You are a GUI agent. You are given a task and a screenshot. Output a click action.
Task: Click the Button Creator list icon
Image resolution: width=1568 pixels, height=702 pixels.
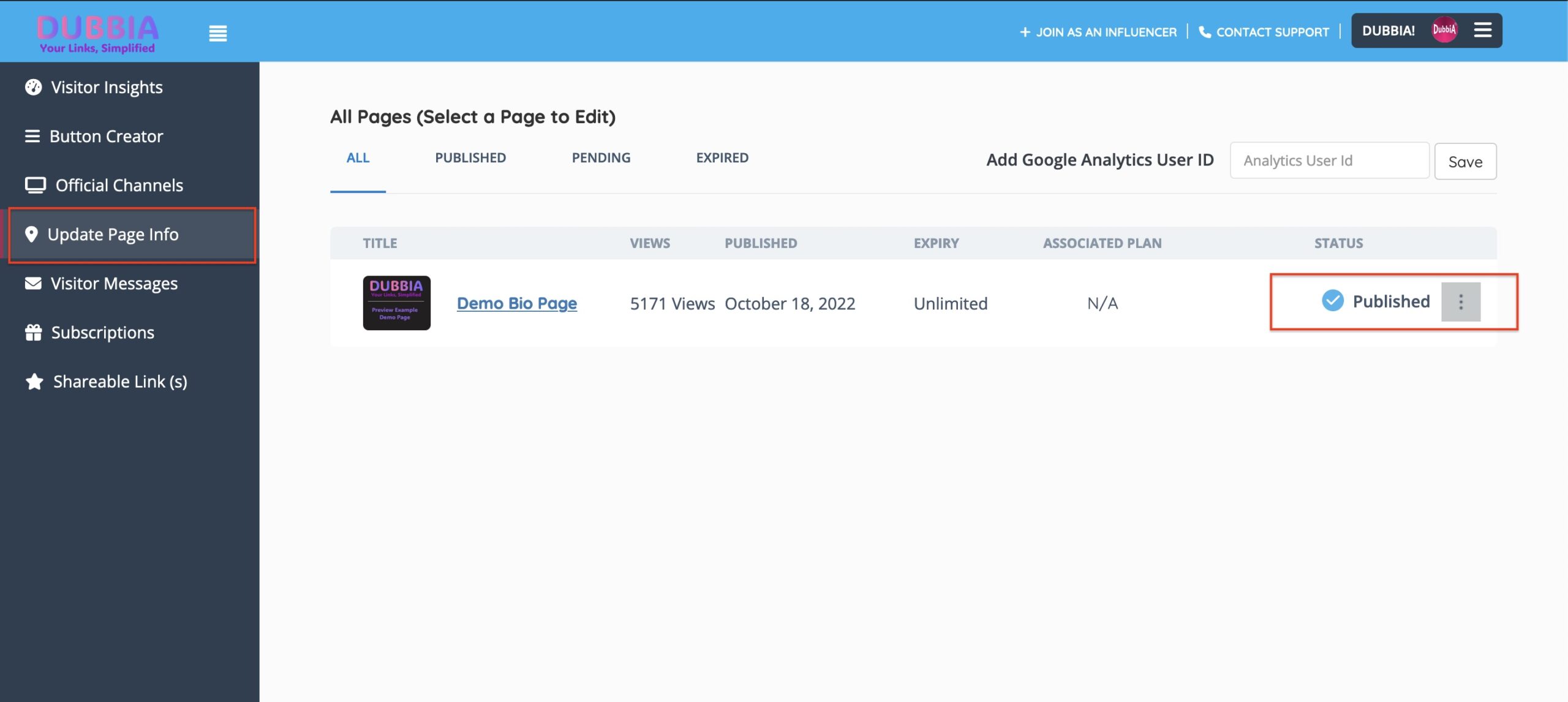(x=32, y=136)
